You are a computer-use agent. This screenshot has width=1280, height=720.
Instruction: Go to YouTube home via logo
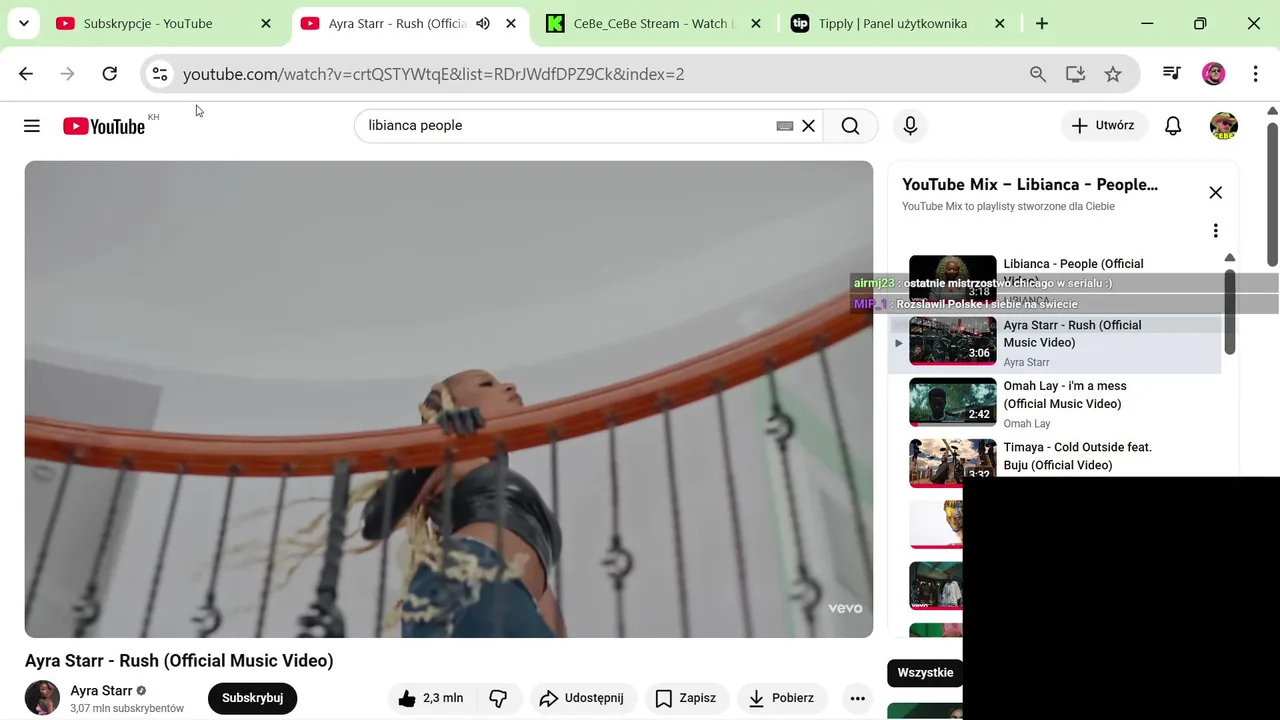[104, 126]
